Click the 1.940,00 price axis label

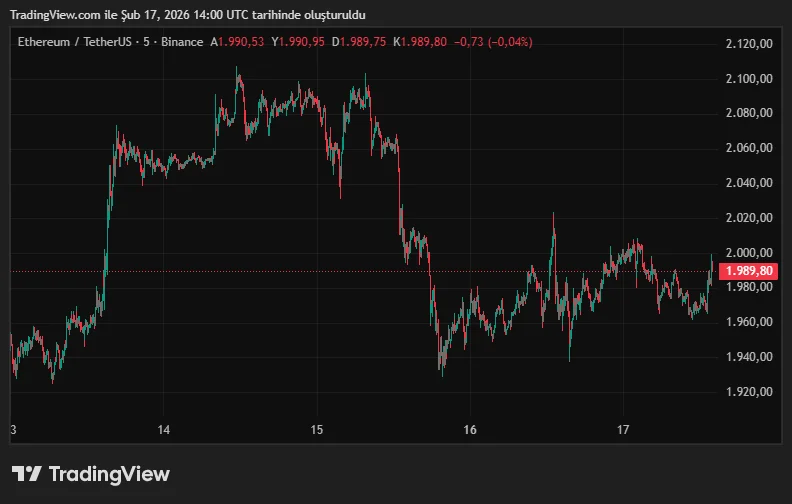[x=749, y=356]
